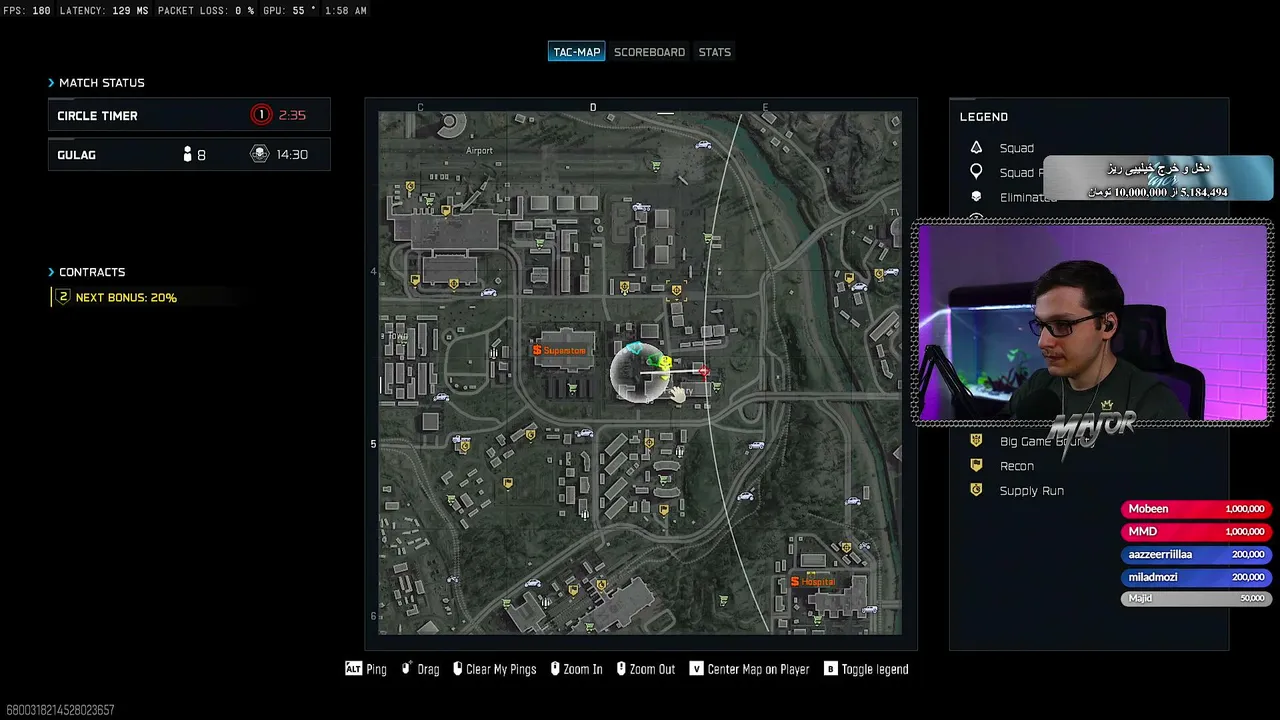Click the streamer webcam overlay
The image size is (1280, 720).
coord(1092,323)
